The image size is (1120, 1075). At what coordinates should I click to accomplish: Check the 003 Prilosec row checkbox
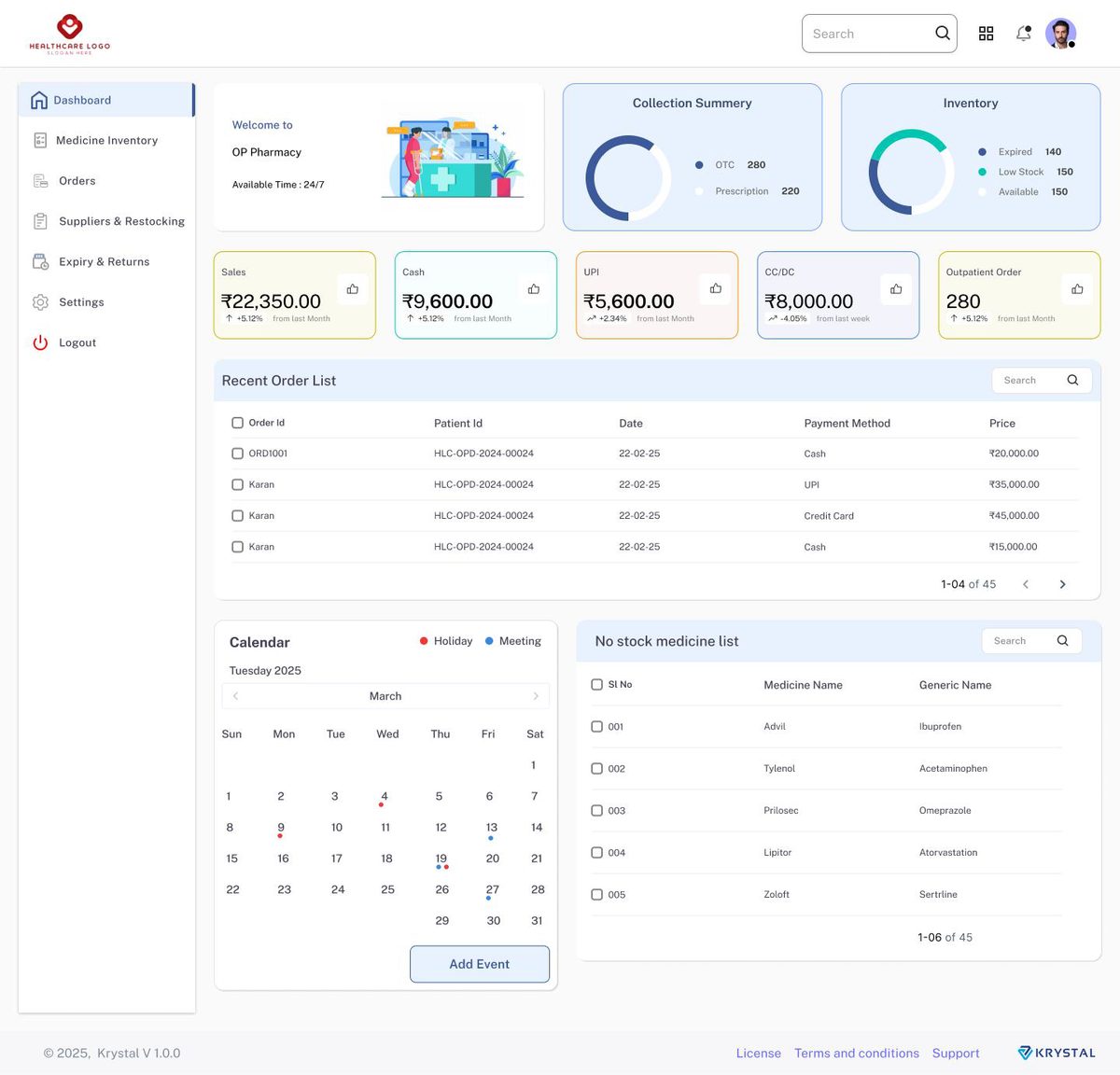pos(597,811)
